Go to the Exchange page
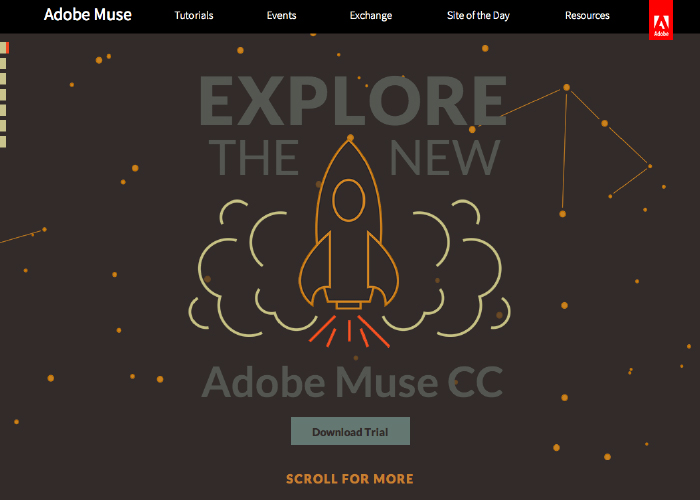This screenshot has width=700, height=500. point(371,15)
